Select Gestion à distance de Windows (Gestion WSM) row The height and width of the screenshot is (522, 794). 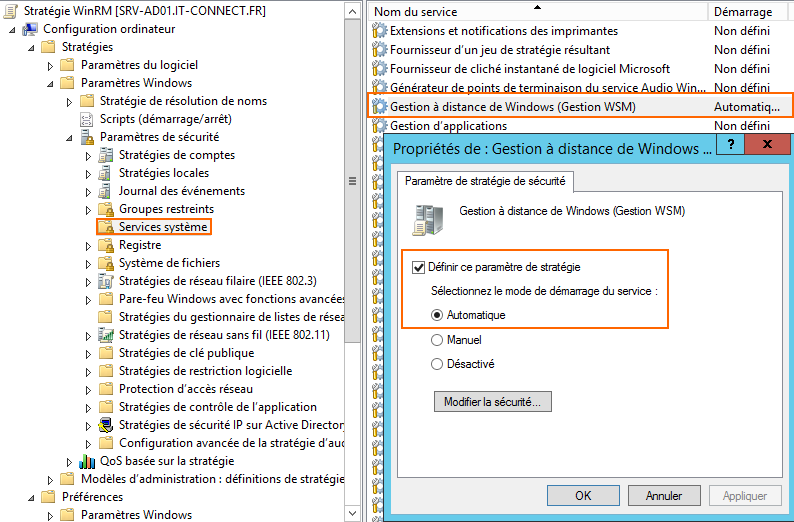581,107
